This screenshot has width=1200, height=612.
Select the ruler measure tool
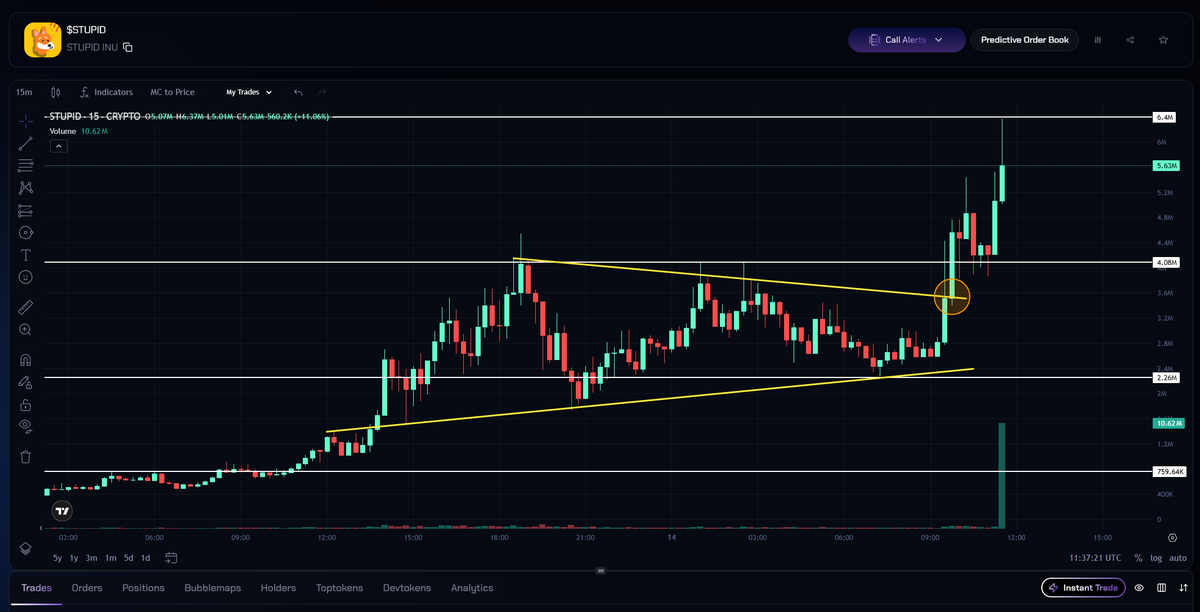[26, 307]
